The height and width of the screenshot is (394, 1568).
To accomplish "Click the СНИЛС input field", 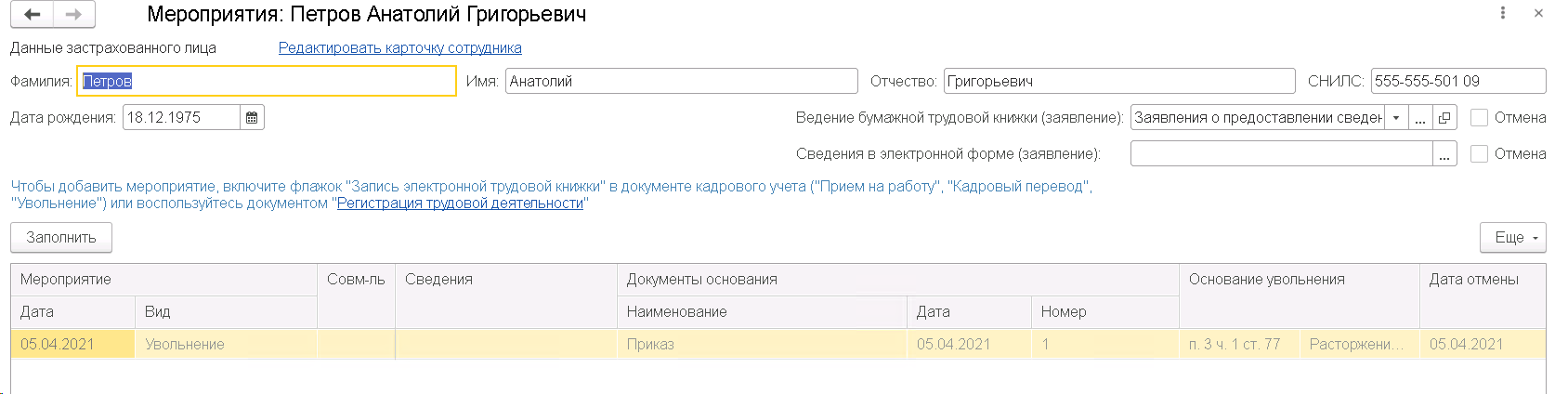I will click(x=1457, y=82).
